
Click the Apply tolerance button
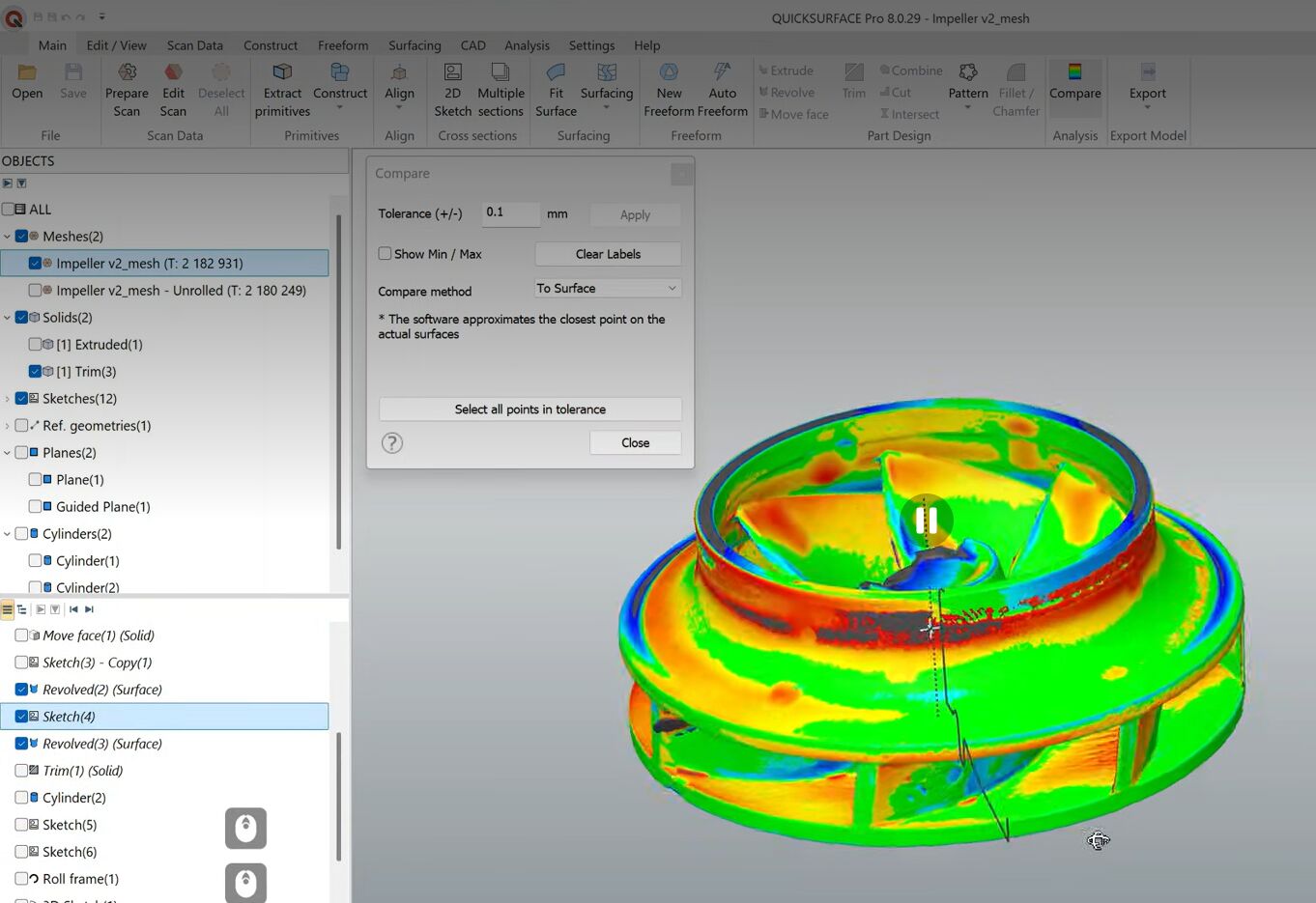click(635, 214)
